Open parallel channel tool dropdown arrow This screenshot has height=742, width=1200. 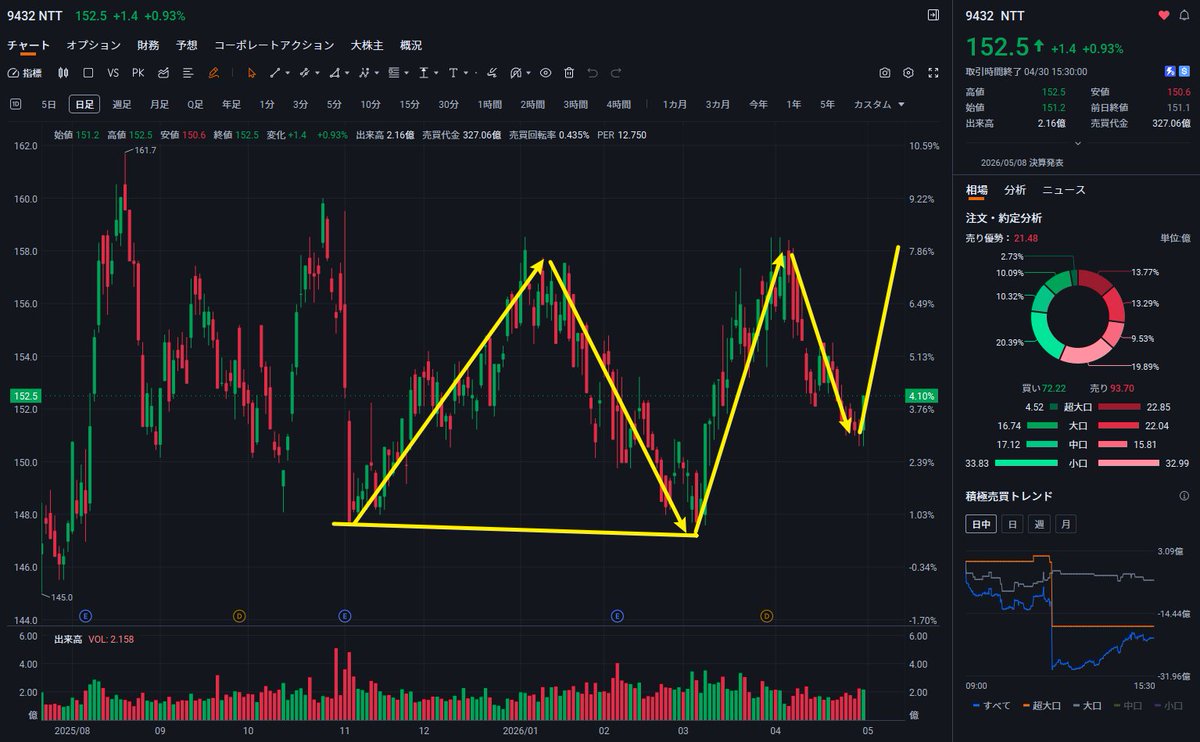point(317,73)
